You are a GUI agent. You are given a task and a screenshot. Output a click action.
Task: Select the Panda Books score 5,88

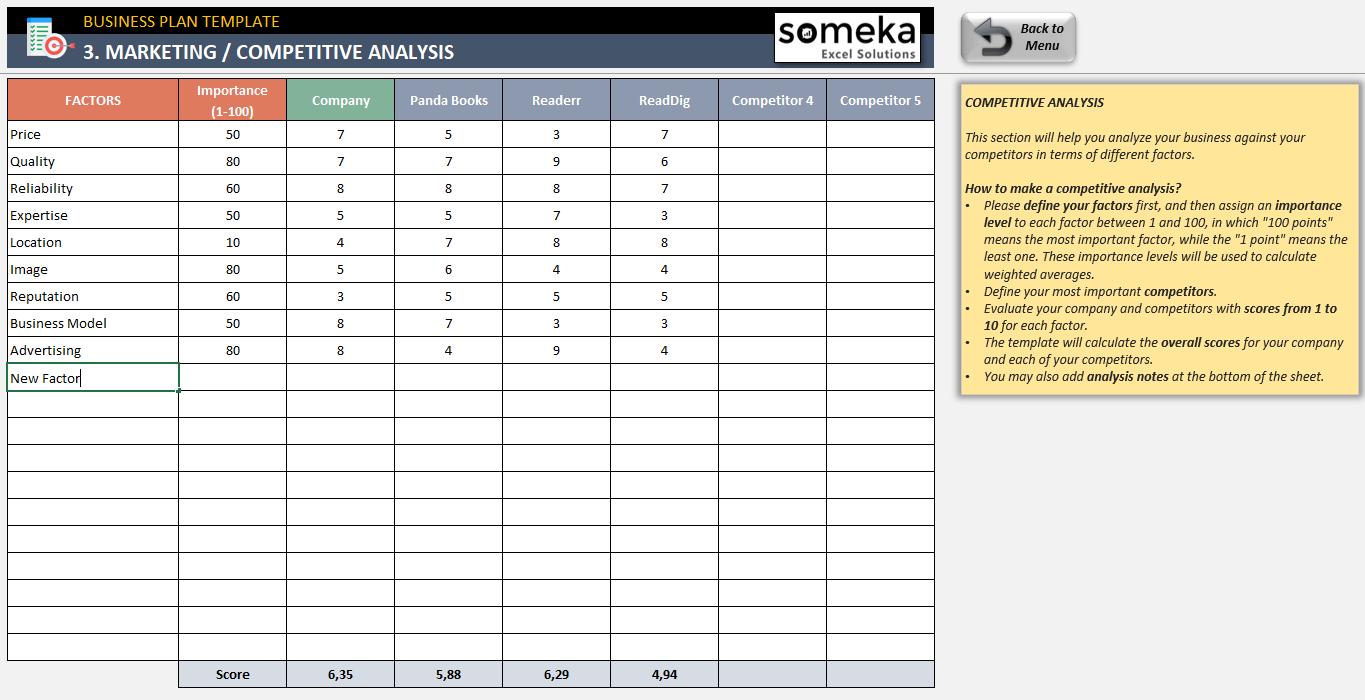(448, 675)
